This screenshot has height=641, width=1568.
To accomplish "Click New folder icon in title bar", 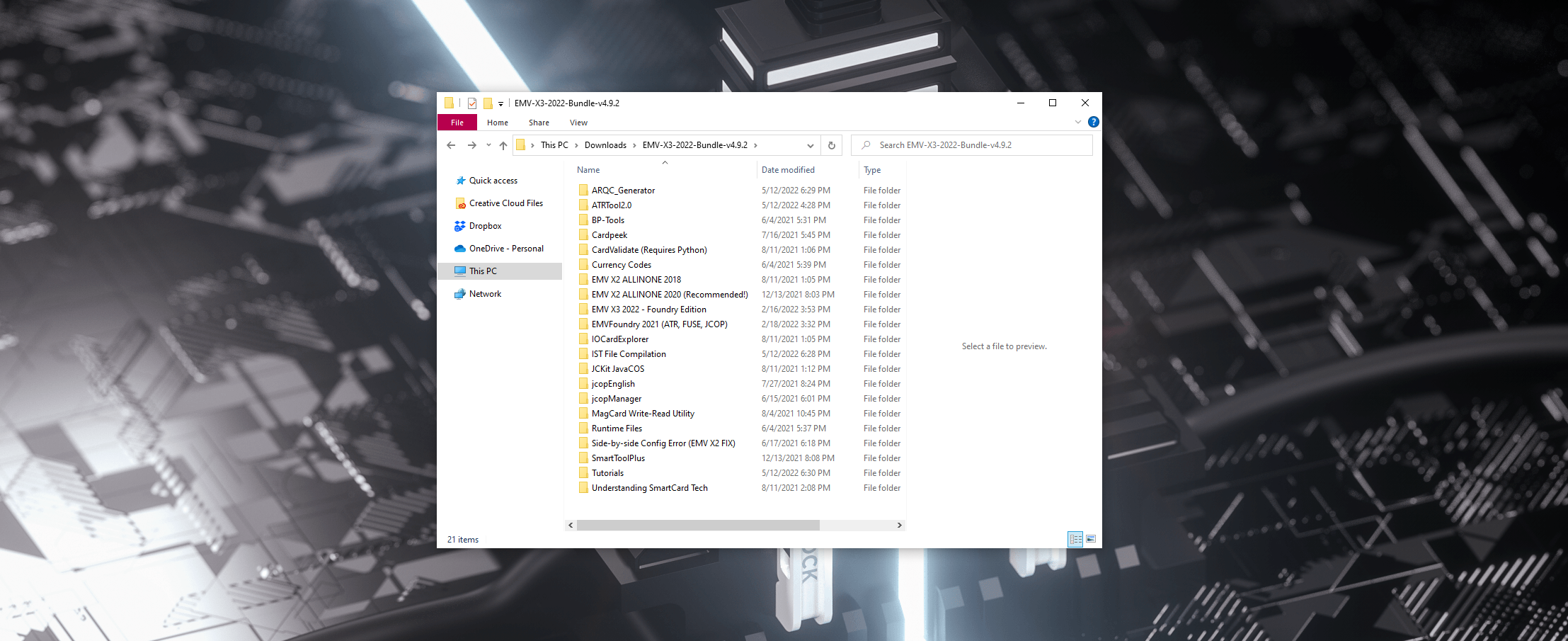I will 488,103.
